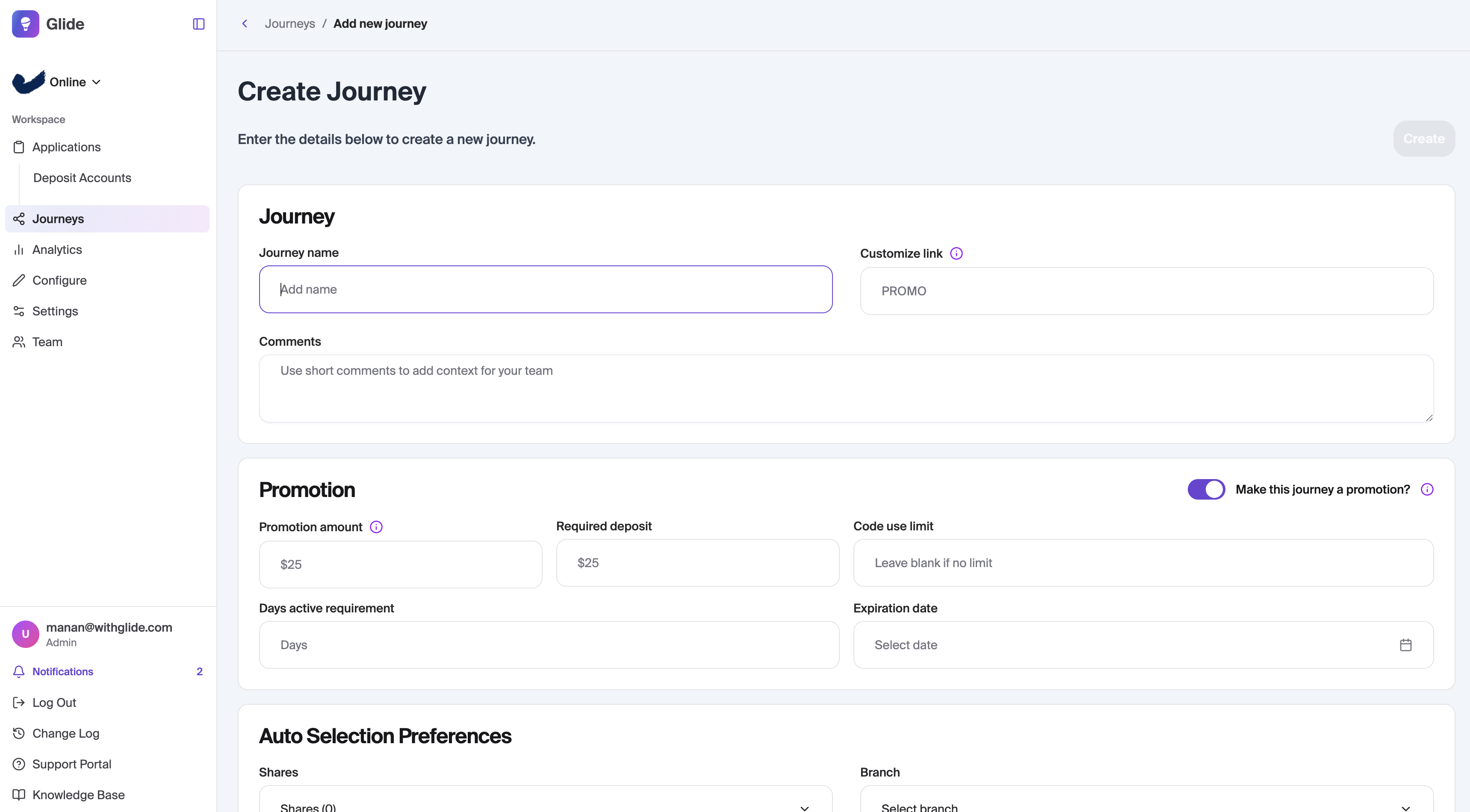The image size is (1470, 812).
Task: Click the Comments text area
Action: click(846, 388)
